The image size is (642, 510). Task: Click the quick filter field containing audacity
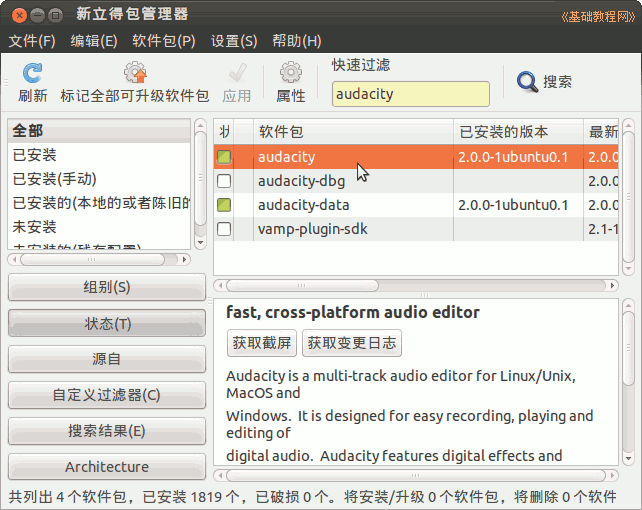tap(411, 94)
